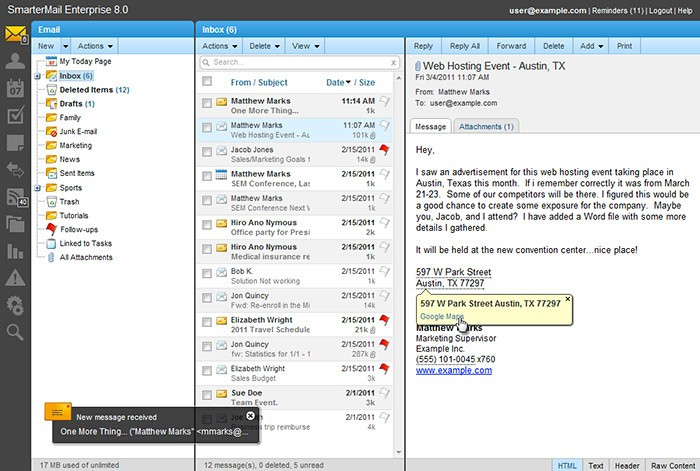Image resolution: width=700 pixels, height=471 pixels.
Task: Click the new message envelope notification icon
Action: tap(58, 412)
